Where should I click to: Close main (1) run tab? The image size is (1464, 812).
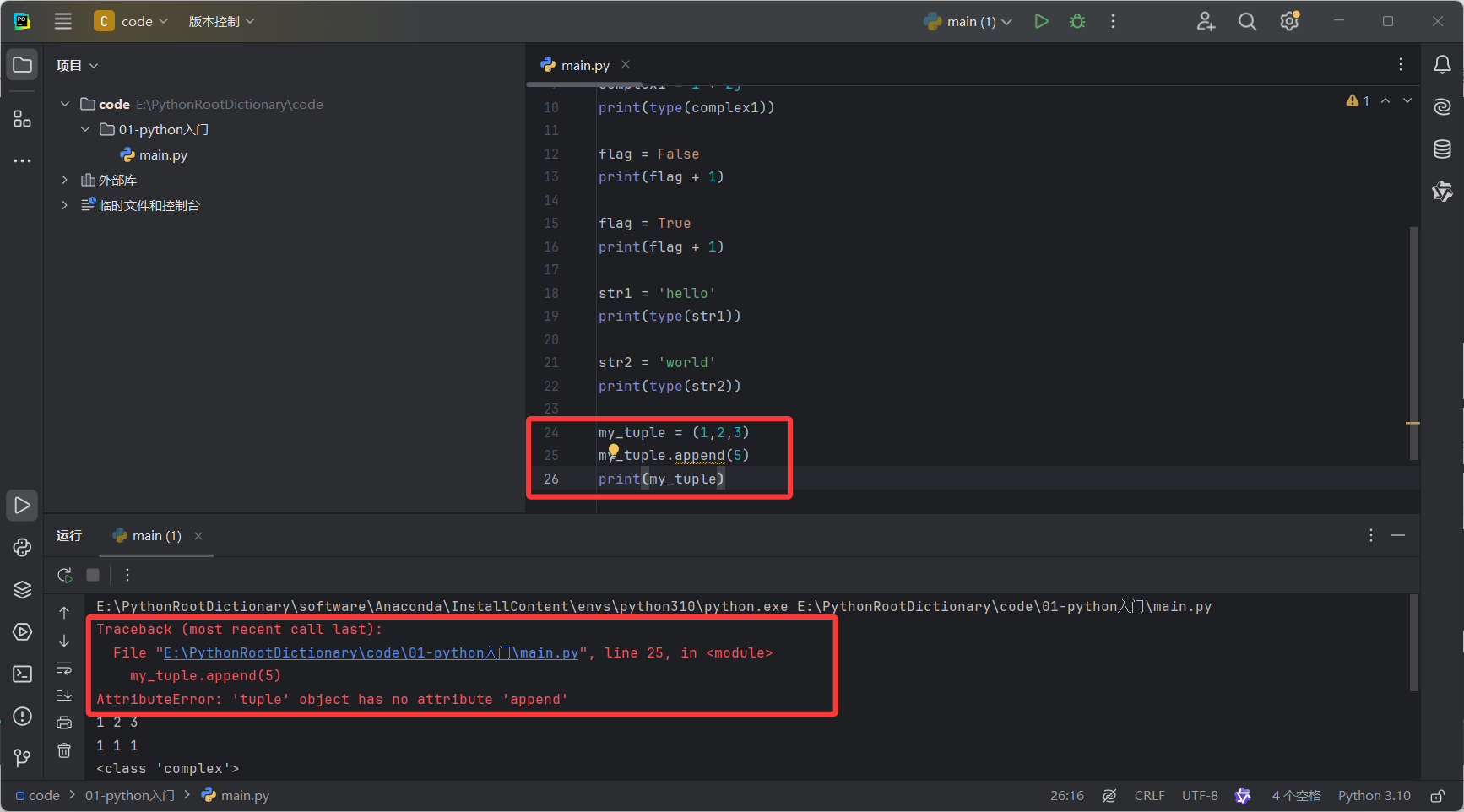tap(198, 536)
